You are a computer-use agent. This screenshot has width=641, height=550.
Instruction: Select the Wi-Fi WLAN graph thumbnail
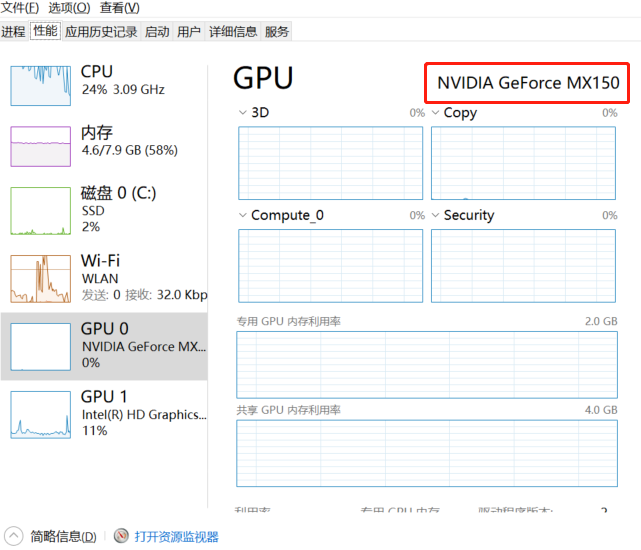coord(40,279)
